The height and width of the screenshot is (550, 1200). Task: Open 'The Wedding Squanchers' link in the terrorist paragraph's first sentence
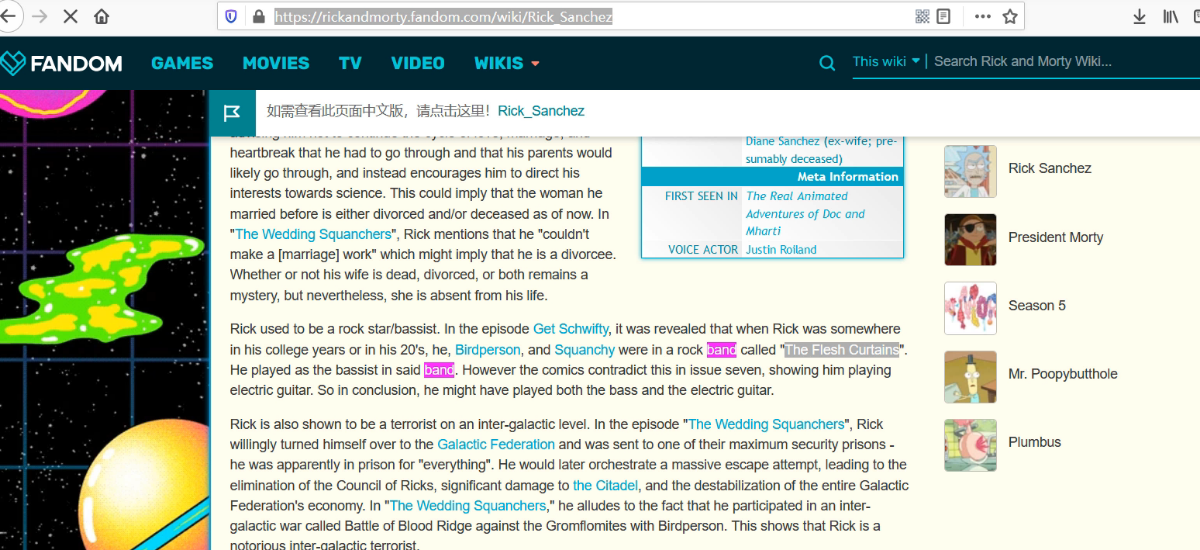766,424
